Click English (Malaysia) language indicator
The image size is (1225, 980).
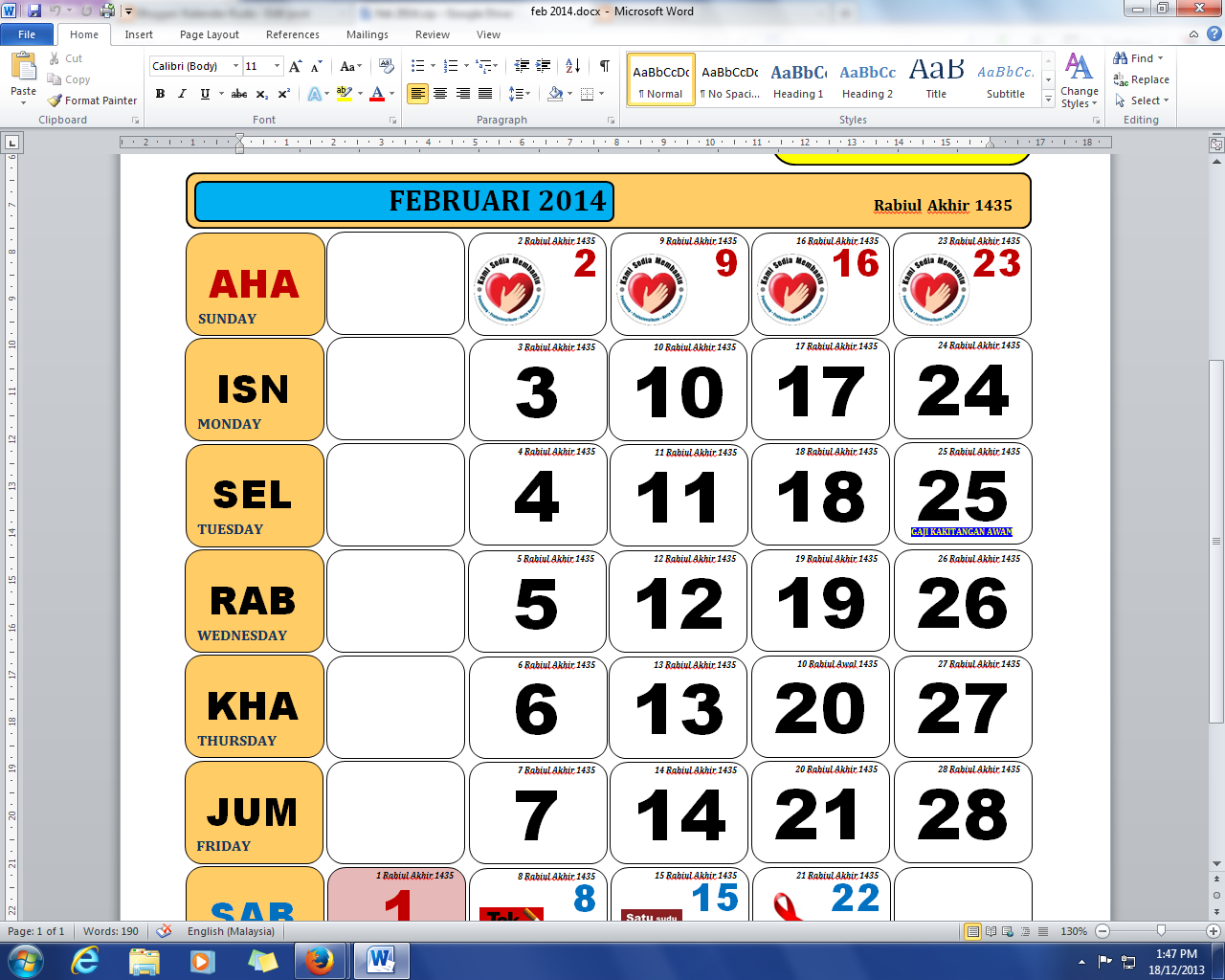pyautogui.click(x=231, y=931)
